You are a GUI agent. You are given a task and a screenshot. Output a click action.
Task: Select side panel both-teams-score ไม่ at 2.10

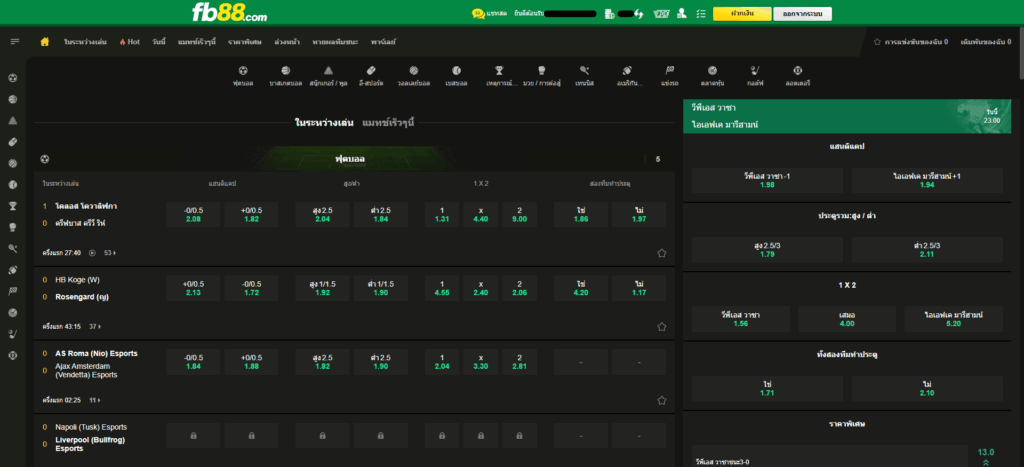pos(927,388)
